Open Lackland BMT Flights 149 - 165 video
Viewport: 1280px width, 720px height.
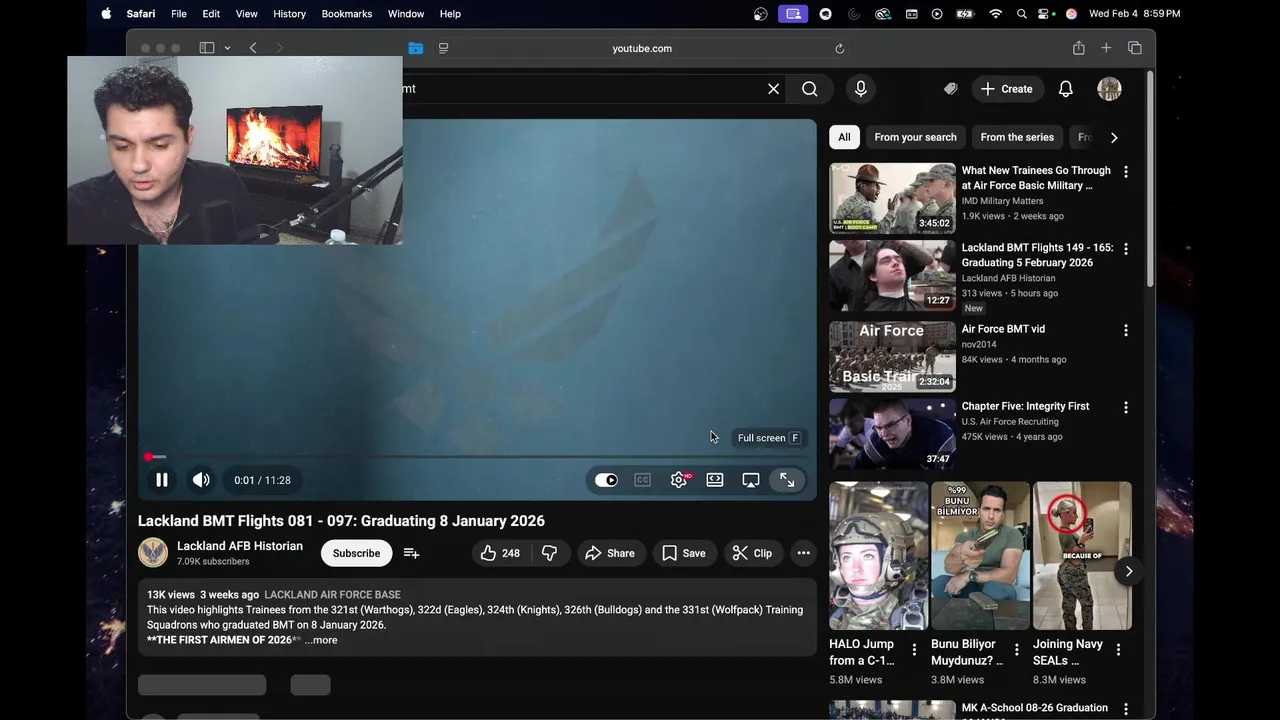892,276
